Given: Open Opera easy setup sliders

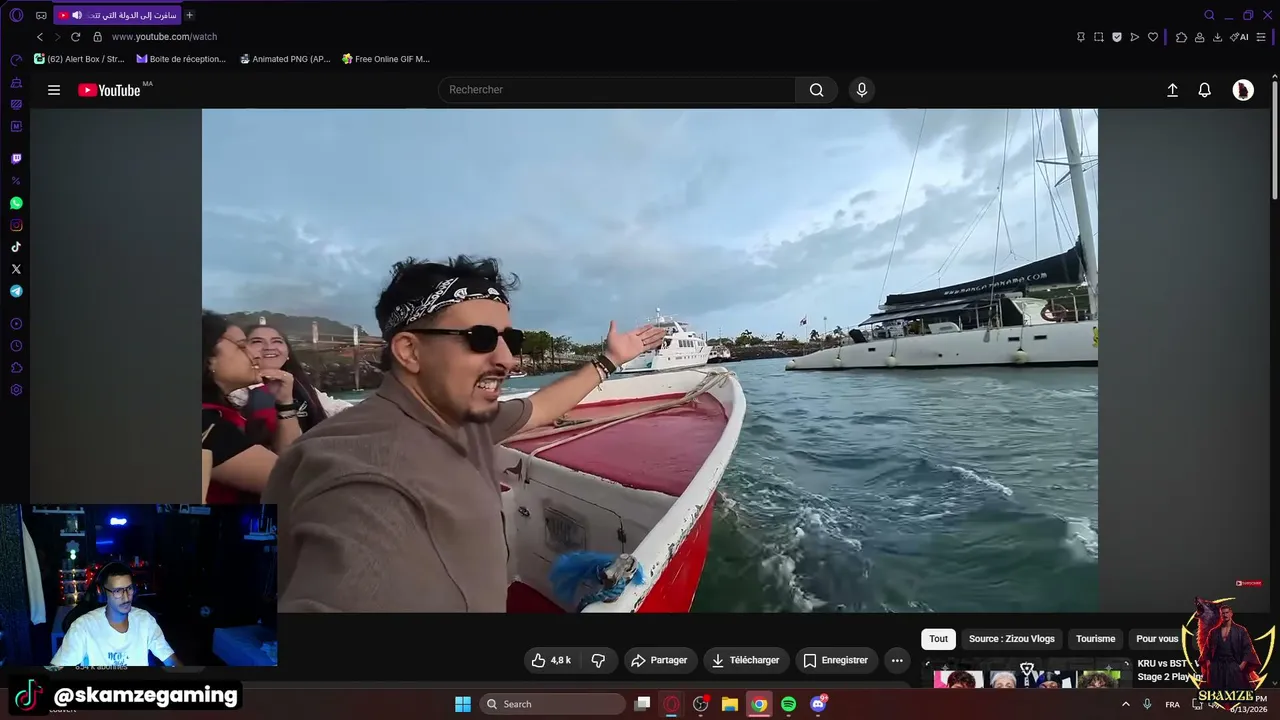Looking at the screenshot, I should (x=1263, y=37).
